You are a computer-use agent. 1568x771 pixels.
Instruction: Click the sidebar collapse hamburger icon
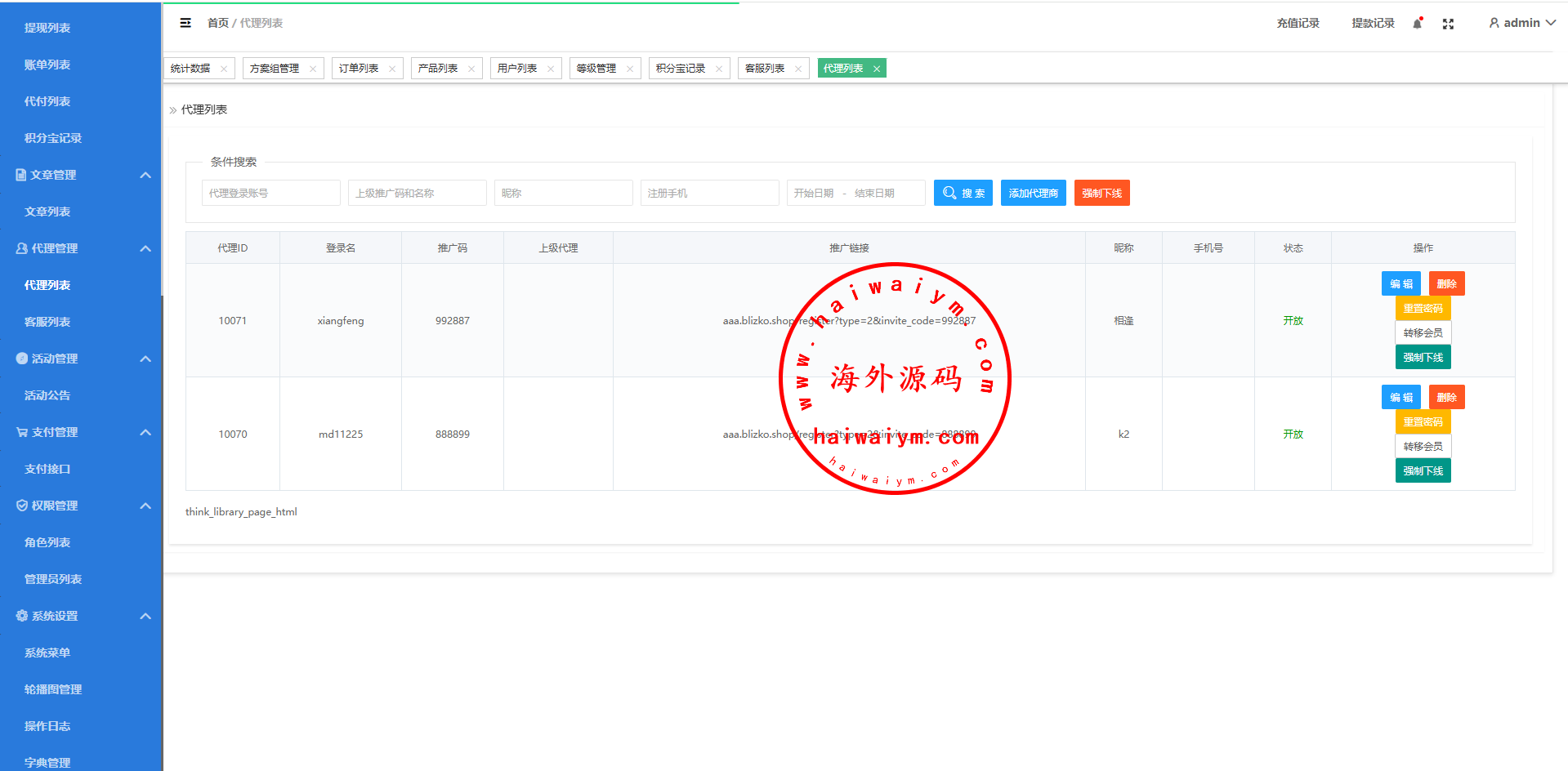[x=185, y=23]
